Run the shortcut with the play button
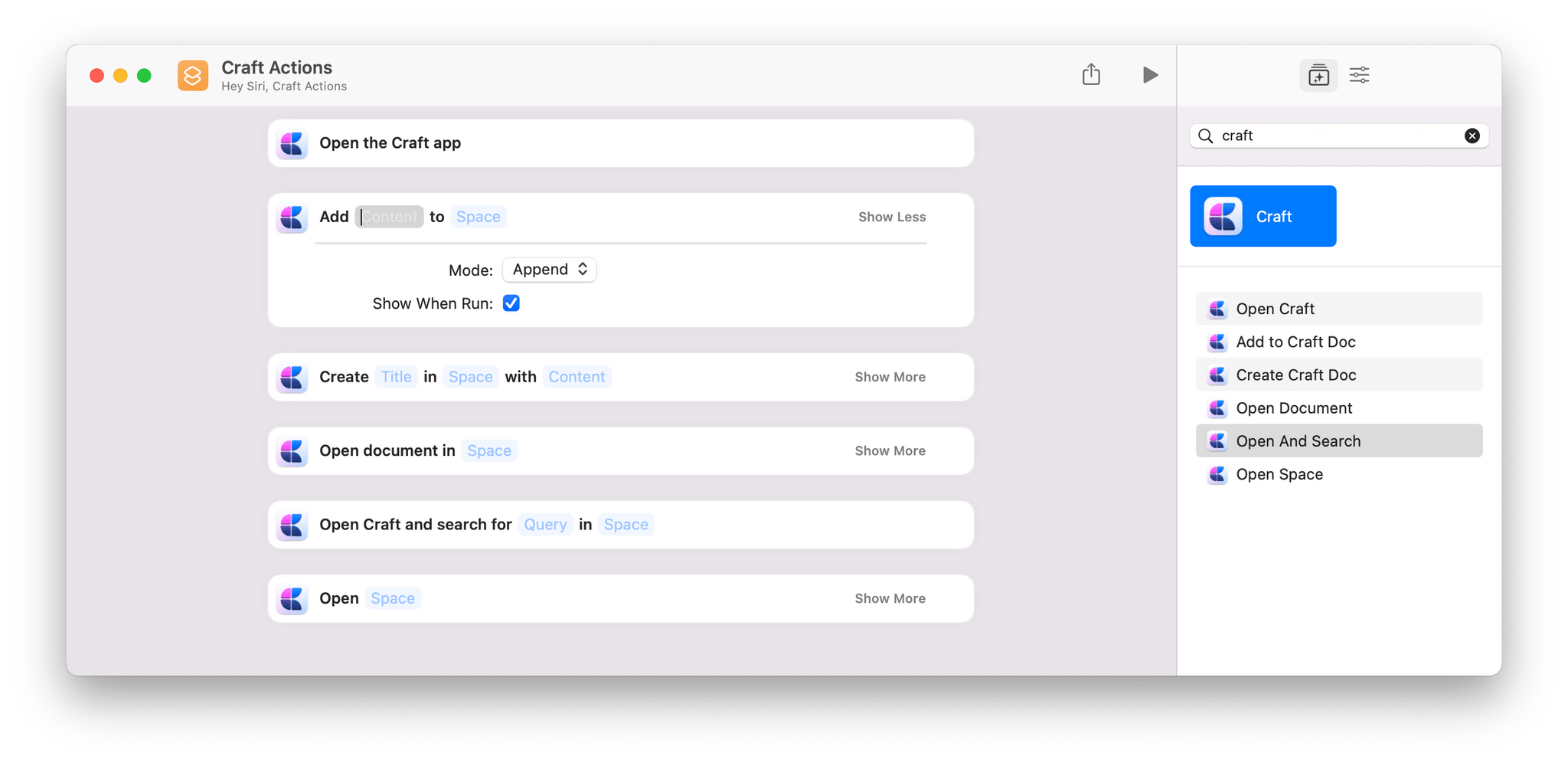Viewport: 1568px width, 763px height. (1150, 75)
